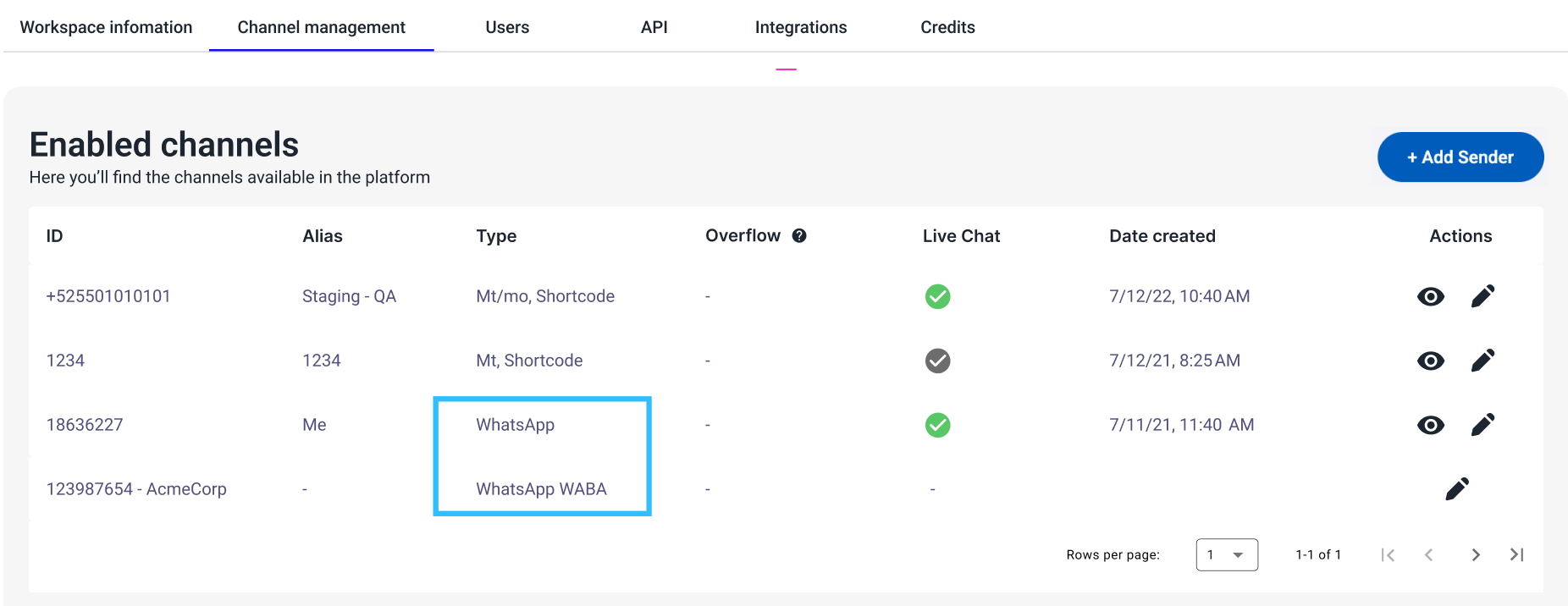Open the Overflow help tooltip icon

799,236
